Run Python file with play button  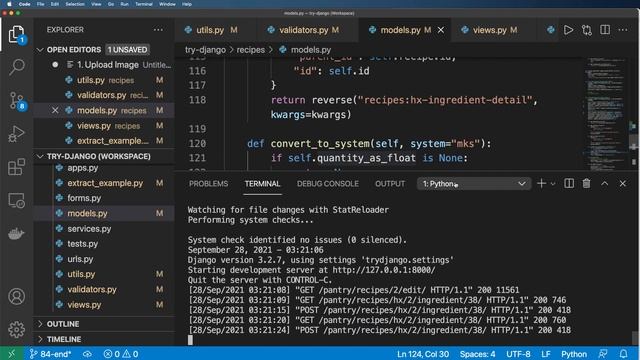(568, 30)
